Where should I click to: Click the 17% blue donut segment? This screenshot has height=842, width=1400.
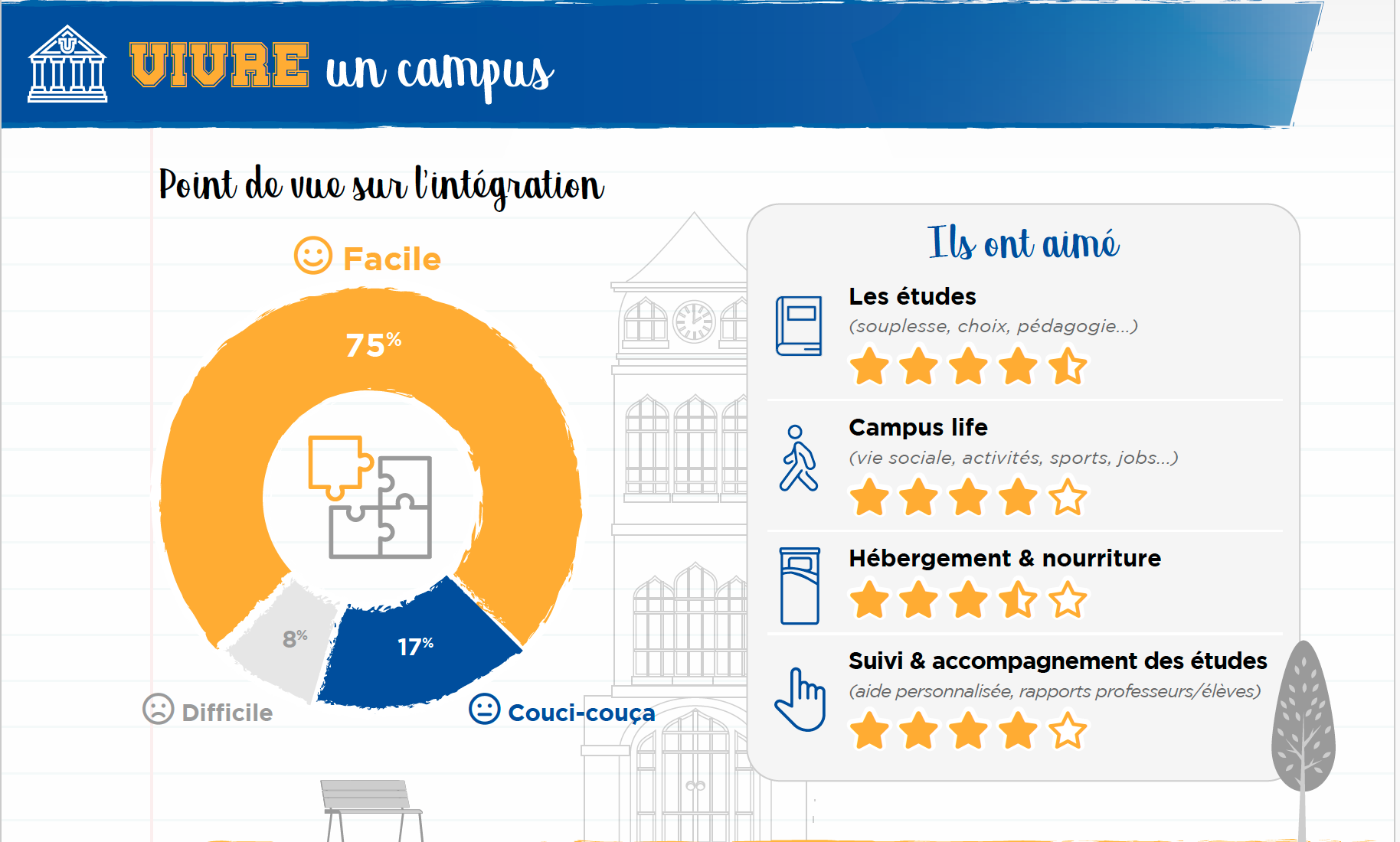(417, 647)
